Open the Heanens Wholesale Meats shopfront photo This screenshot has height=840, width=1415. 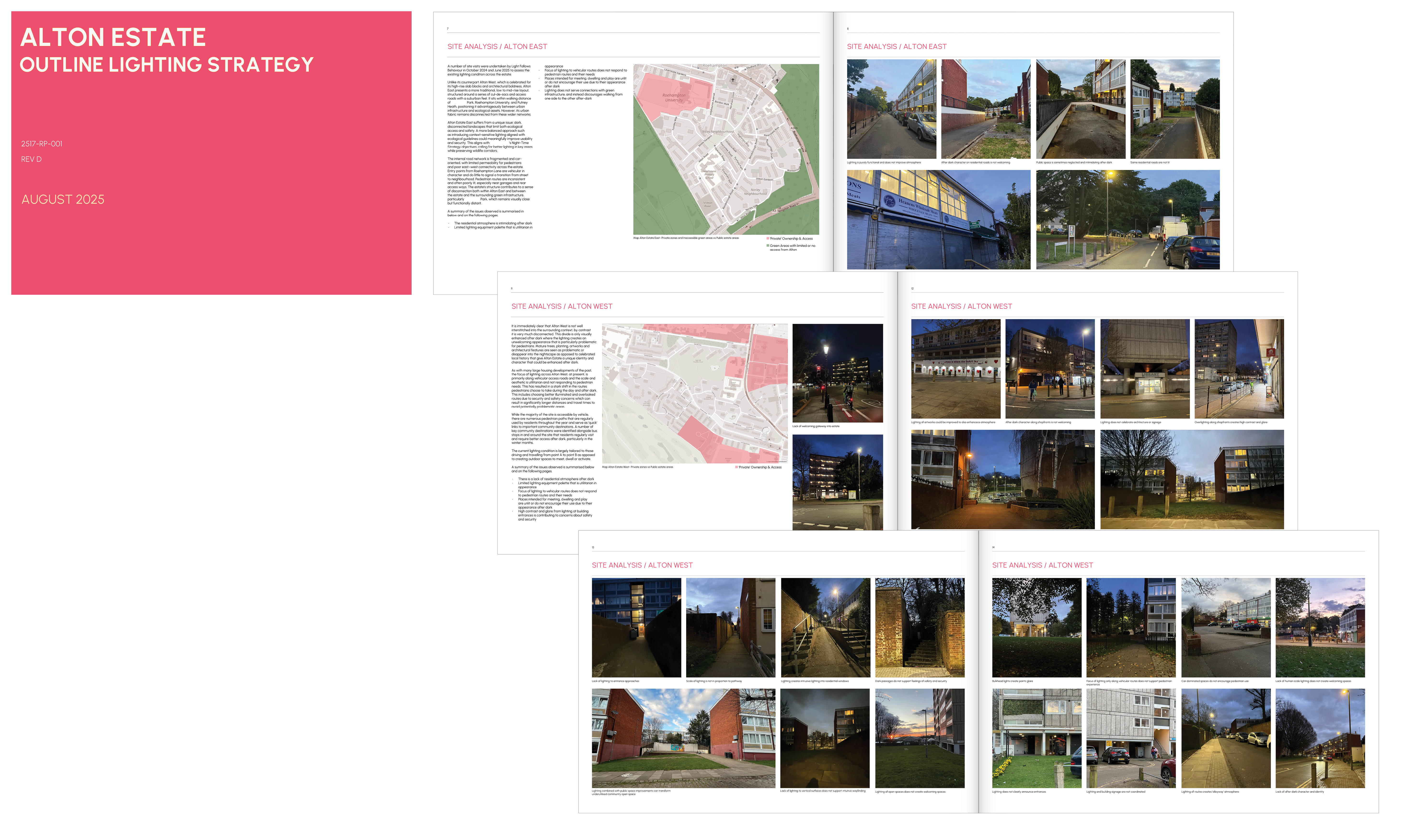938,220
